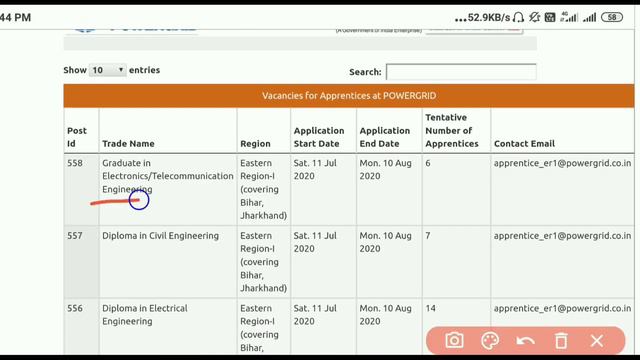
Task: Click apprentices count 14
Action: click(x=430, y=308)
